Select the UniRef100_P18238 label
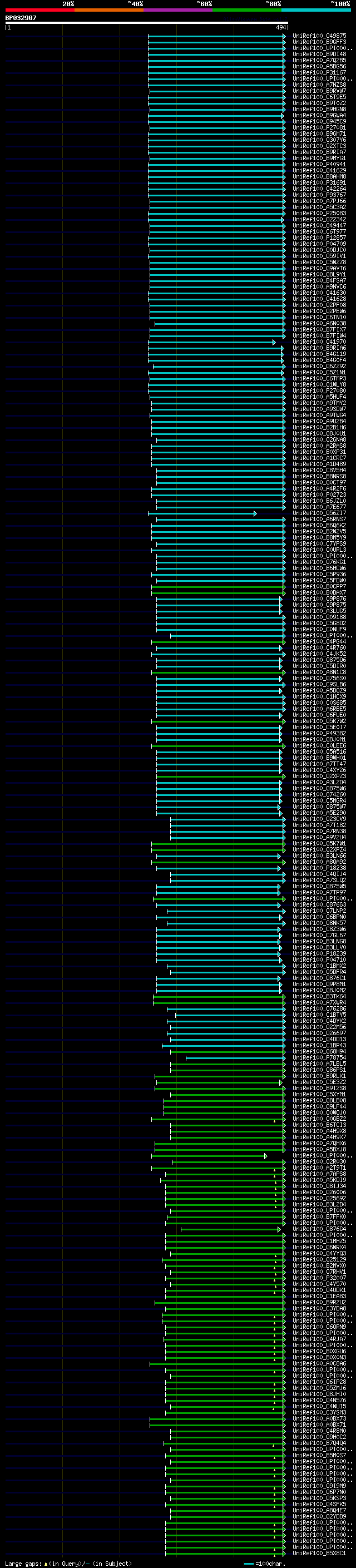 pos(319,867)
